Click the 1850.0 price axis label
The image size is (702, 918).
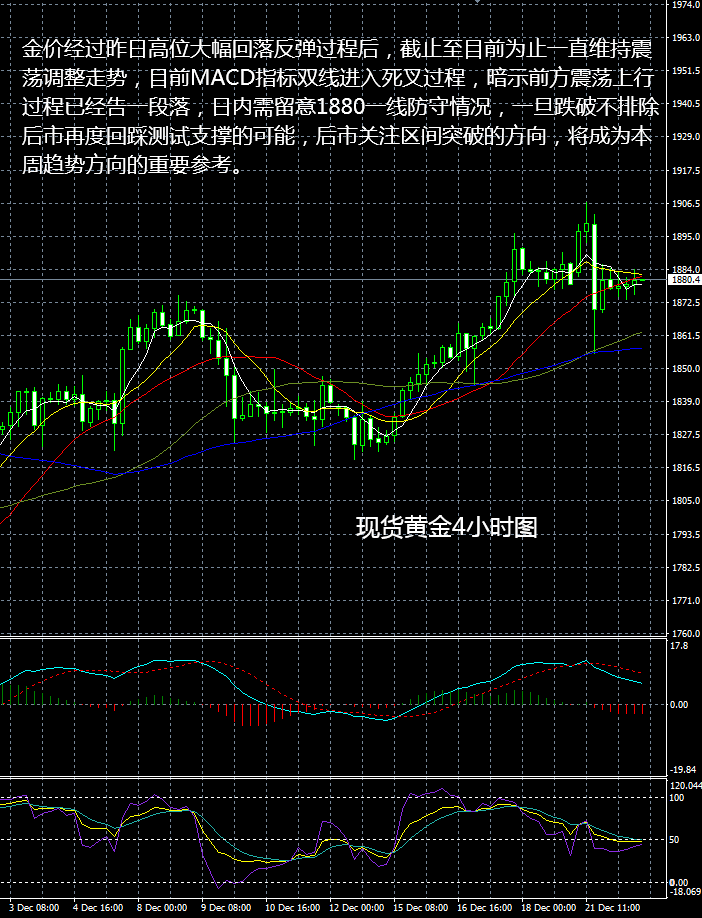686,369
